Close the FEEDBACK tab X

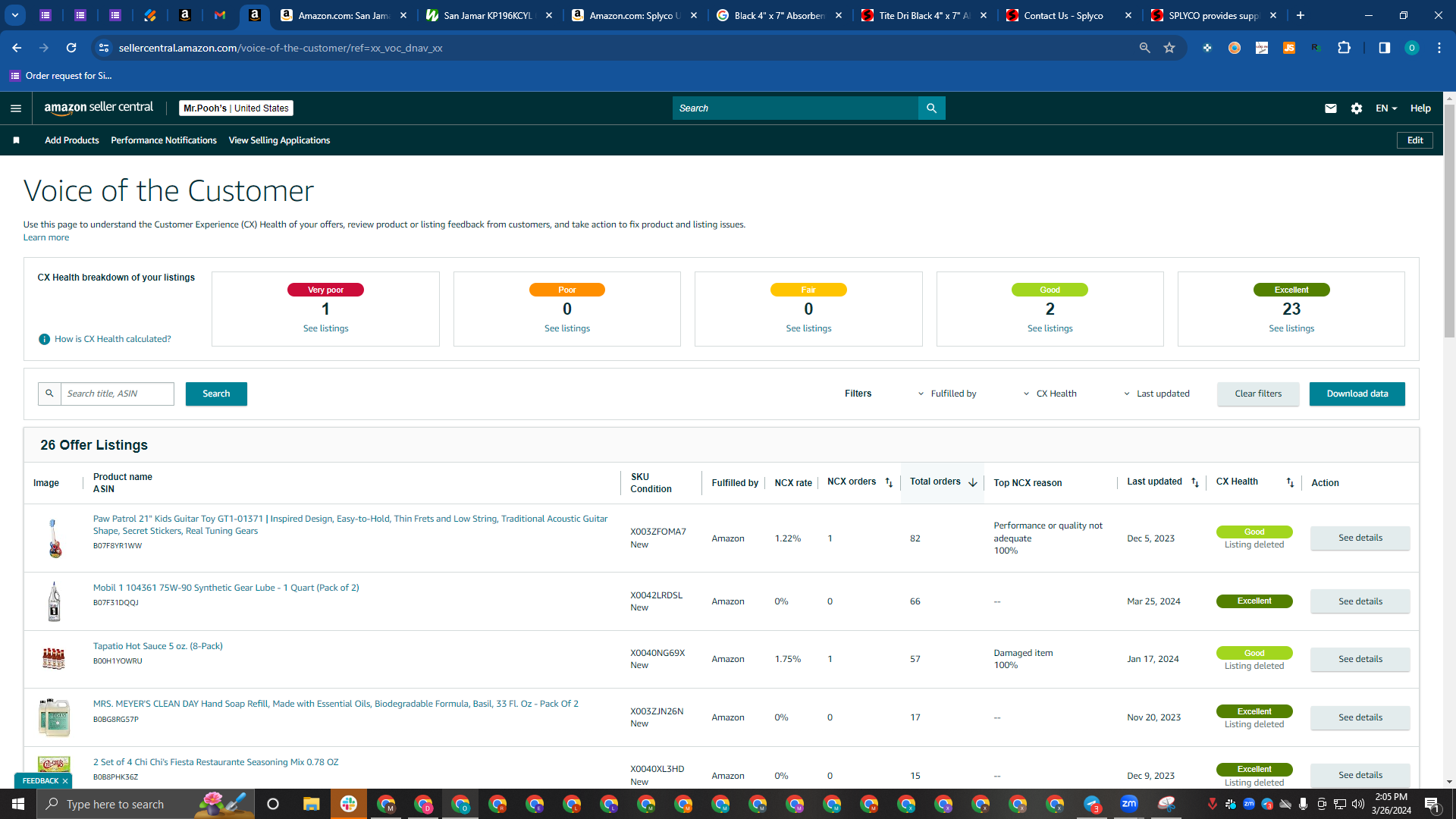point(65,781)
